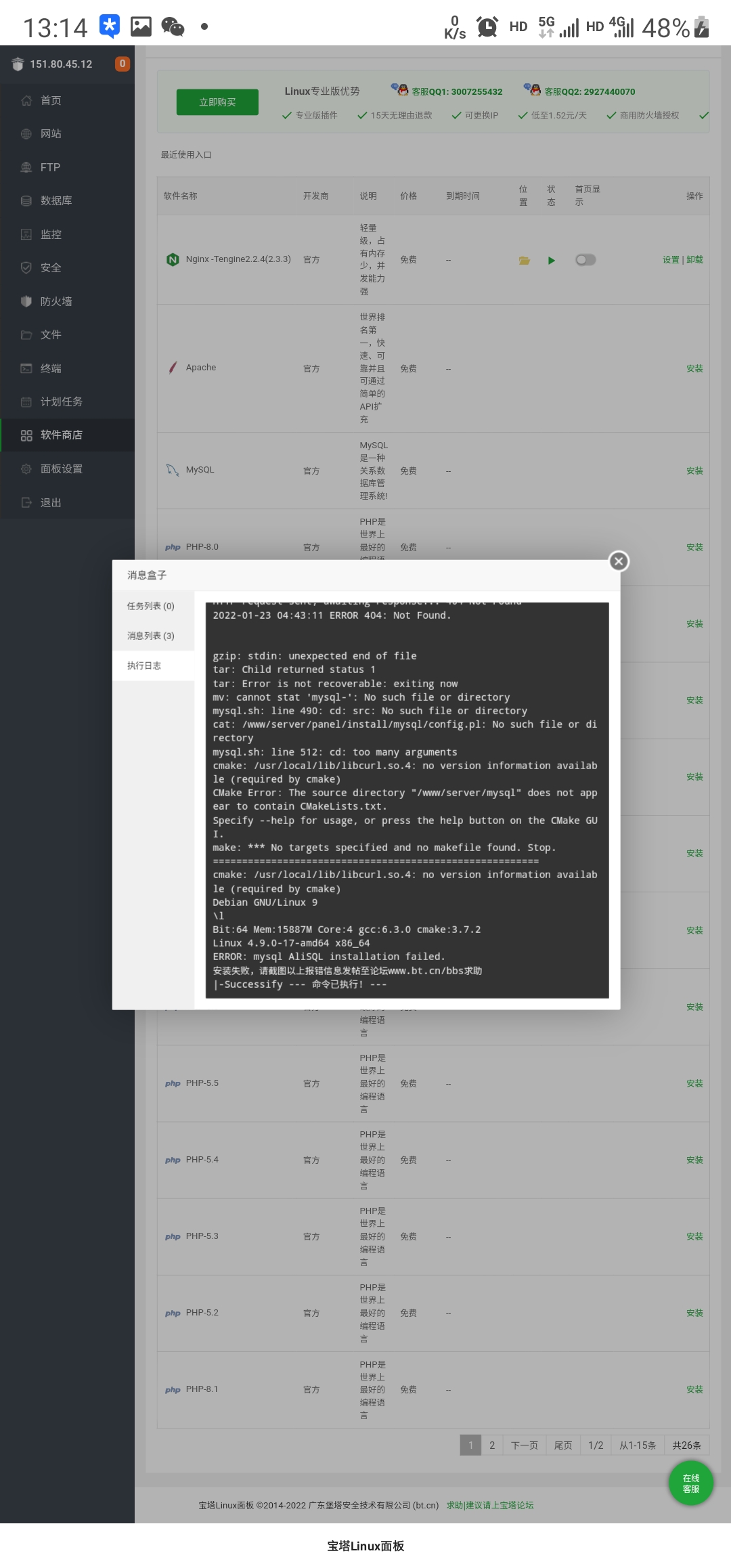Click the database icon beside 数据库
Screen dimensions: 731x1568
click(x=26, y=201)
